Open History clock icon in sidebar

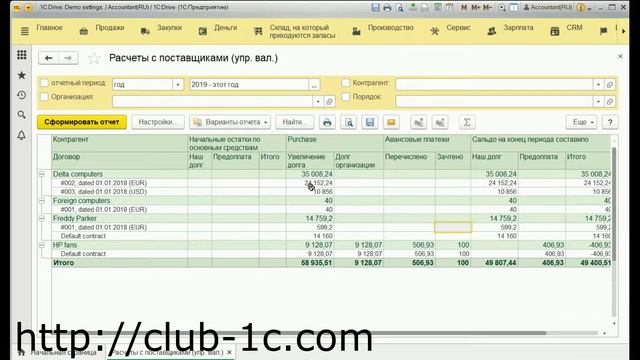[22, 95]
